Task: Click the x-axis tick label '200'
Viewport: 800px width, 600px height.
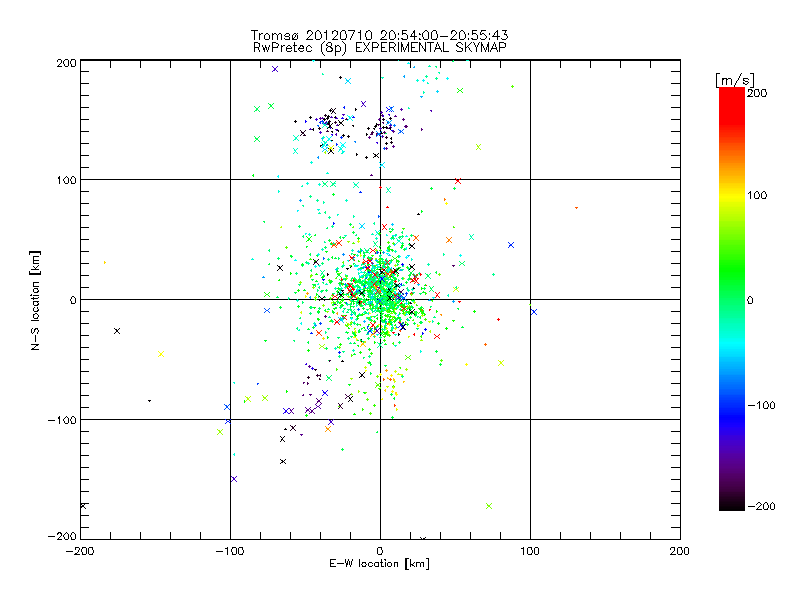Action: 680,551
